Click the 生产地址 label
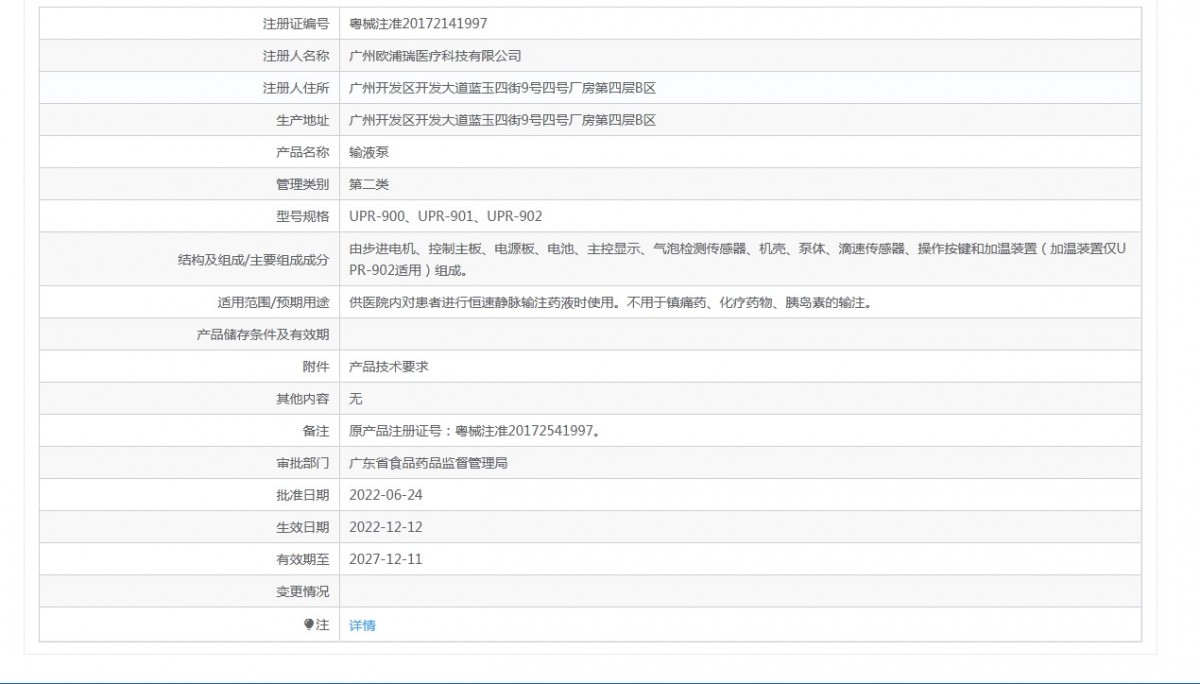This screenshot has width=1200, height=684. point(302,120)
